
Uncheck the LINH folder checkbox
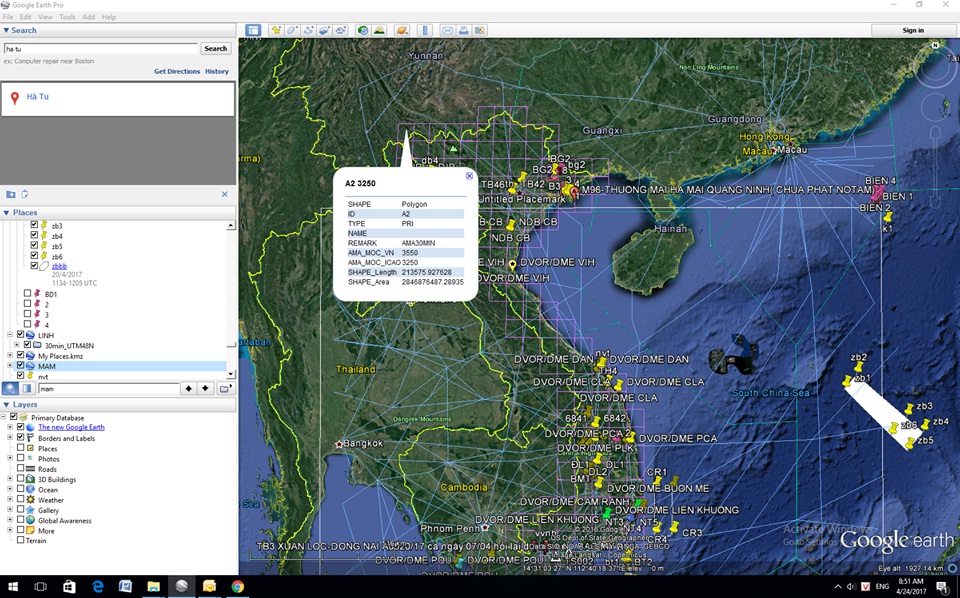(21, 335)
